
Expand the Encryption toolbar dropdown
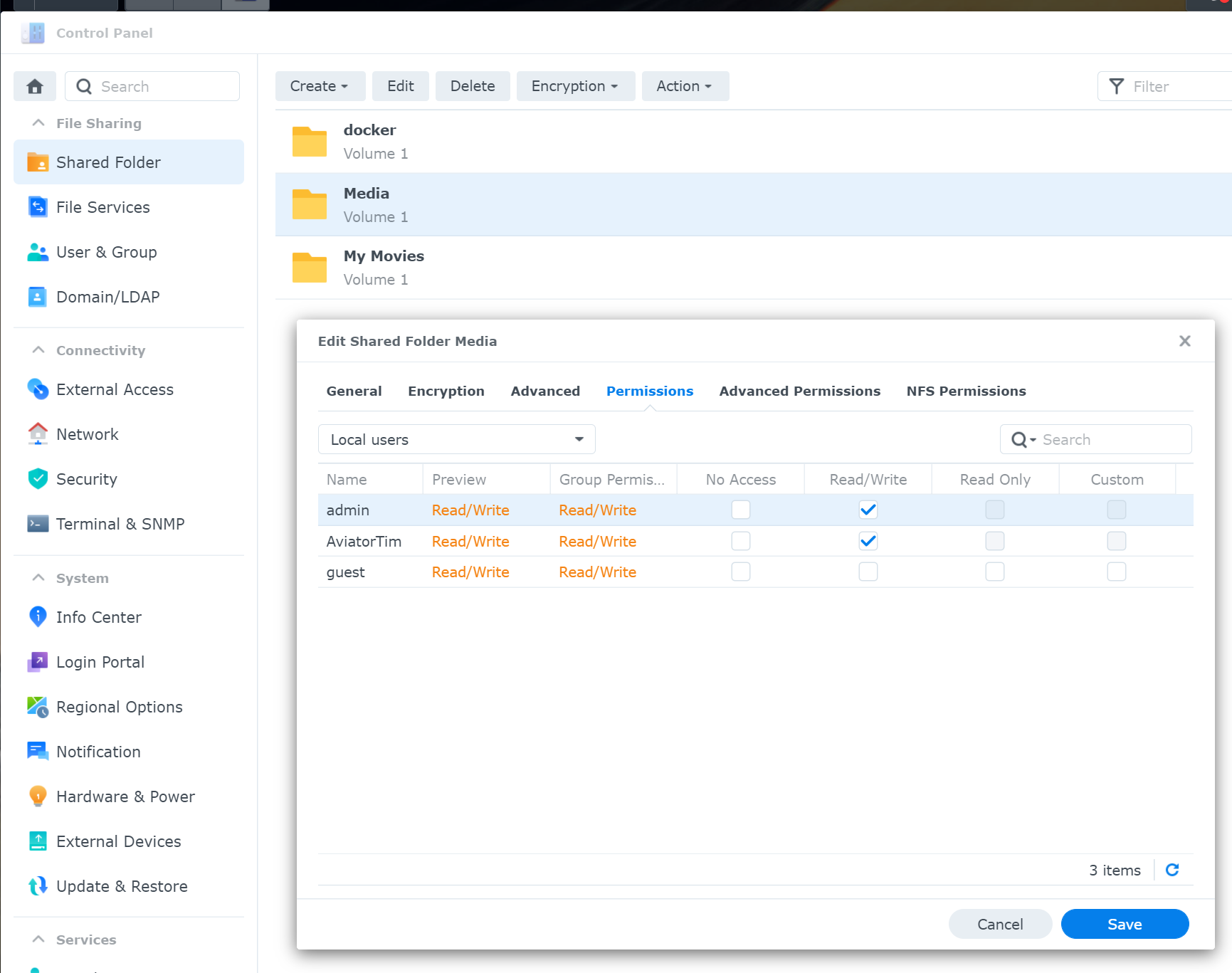pos(575,86)
